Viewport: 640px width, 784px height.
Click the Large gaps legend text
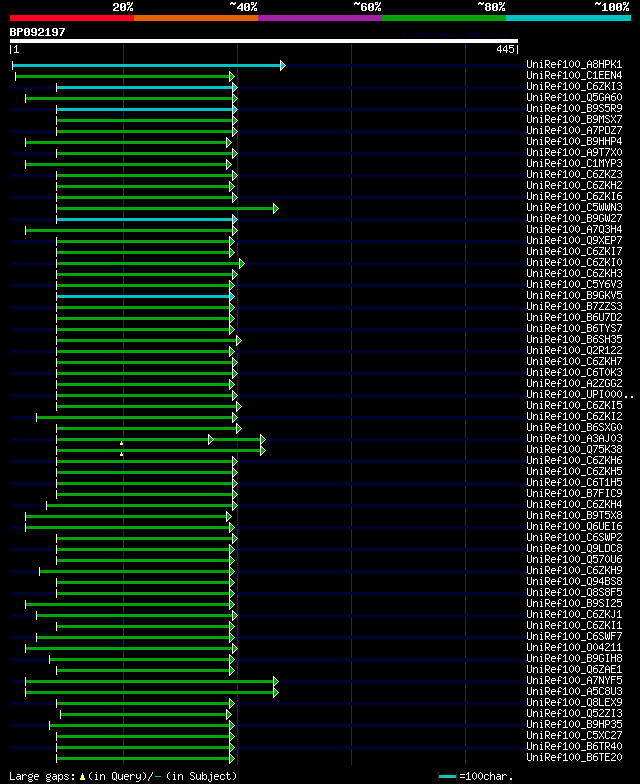[x=123, y=776]
